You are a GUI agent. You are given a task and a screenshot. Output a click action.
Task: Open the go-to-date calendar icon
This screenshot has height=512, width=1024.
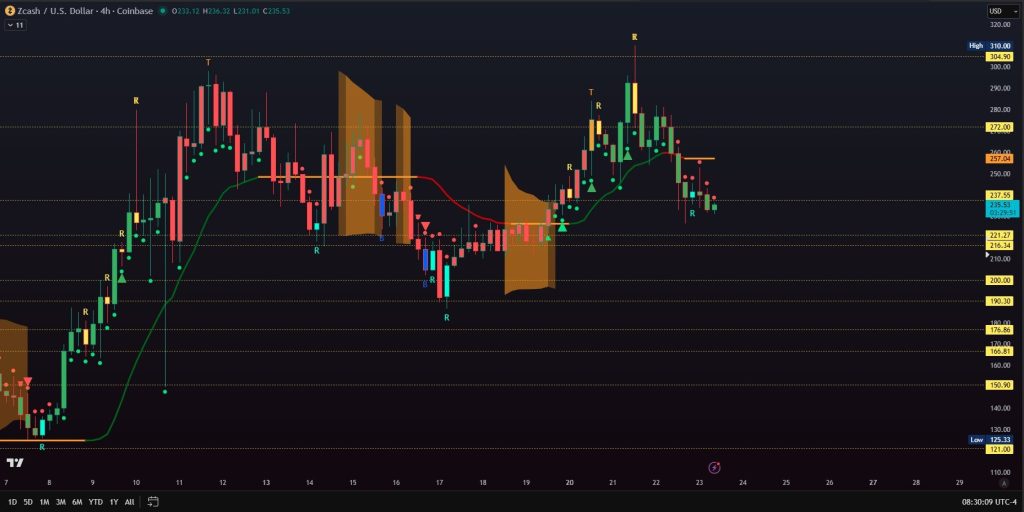153,501
